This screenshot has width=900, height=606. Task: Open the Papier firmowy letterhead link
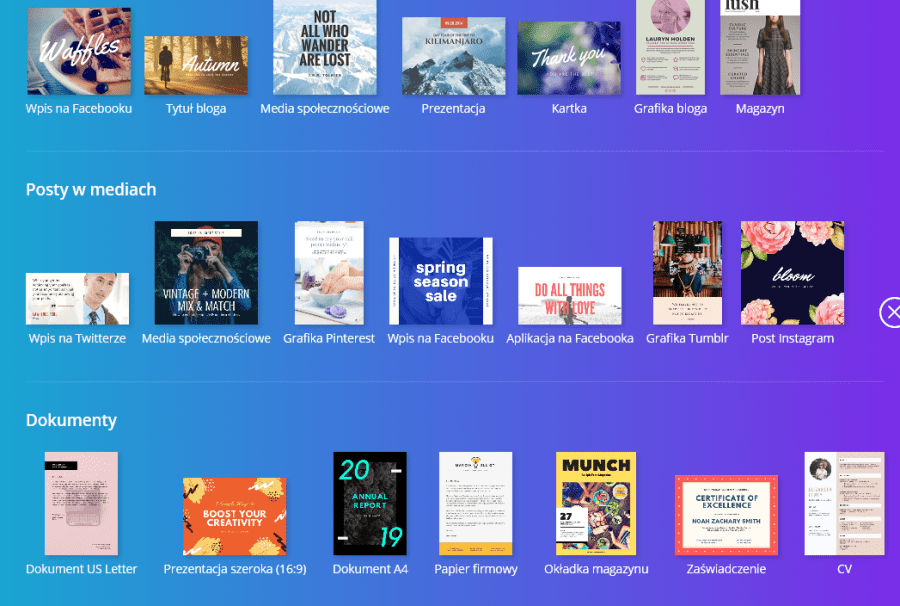click(476, 569)
